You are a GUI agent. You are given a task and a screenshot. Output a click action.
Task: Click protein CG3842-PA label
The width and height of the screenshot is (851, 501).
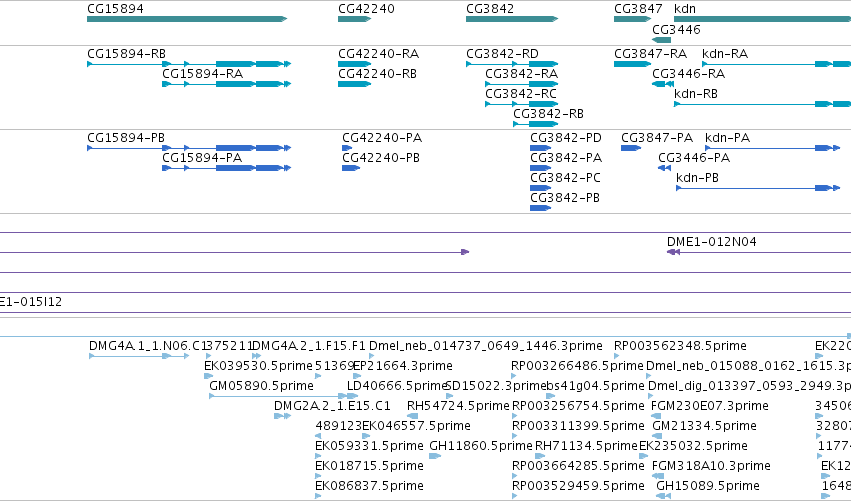[x=566, y=158]
